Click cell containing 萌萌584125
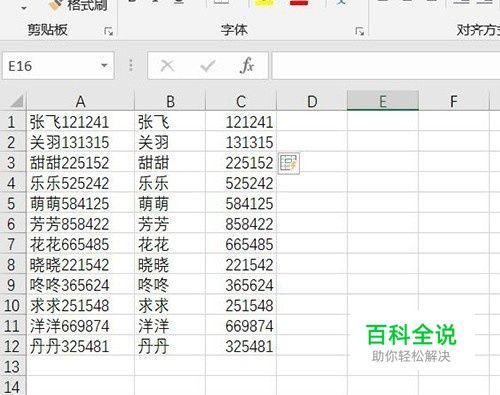The image size is (500, 395). 80,203
